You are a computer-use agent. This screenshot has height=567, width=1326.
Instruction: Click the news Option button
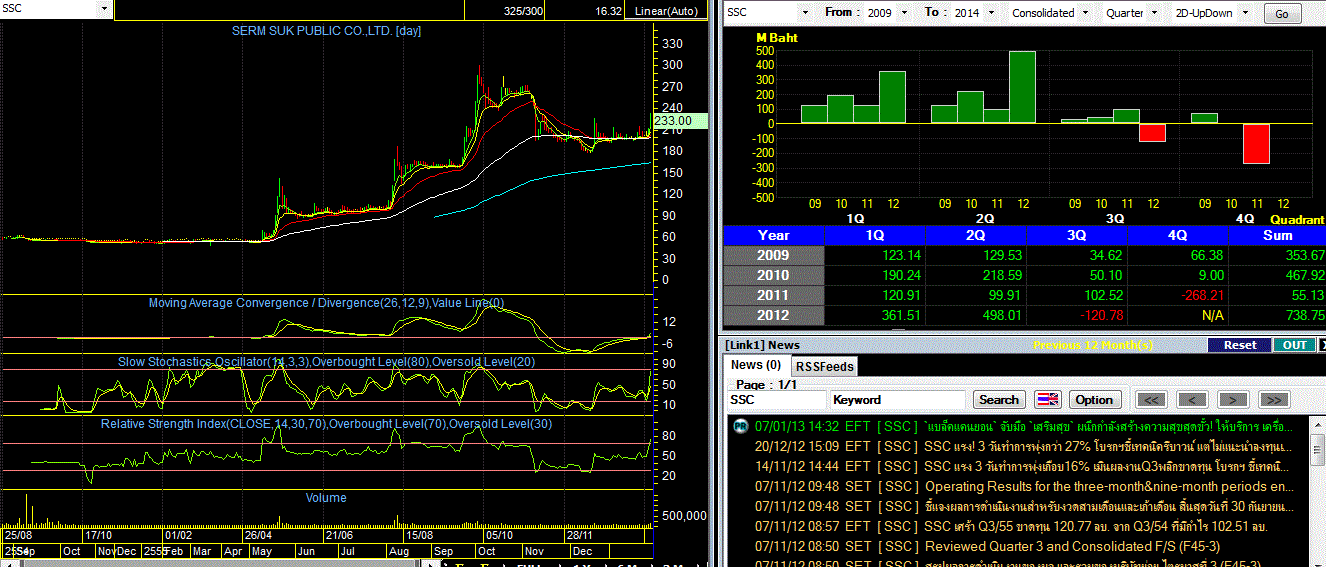(1093, 400)
